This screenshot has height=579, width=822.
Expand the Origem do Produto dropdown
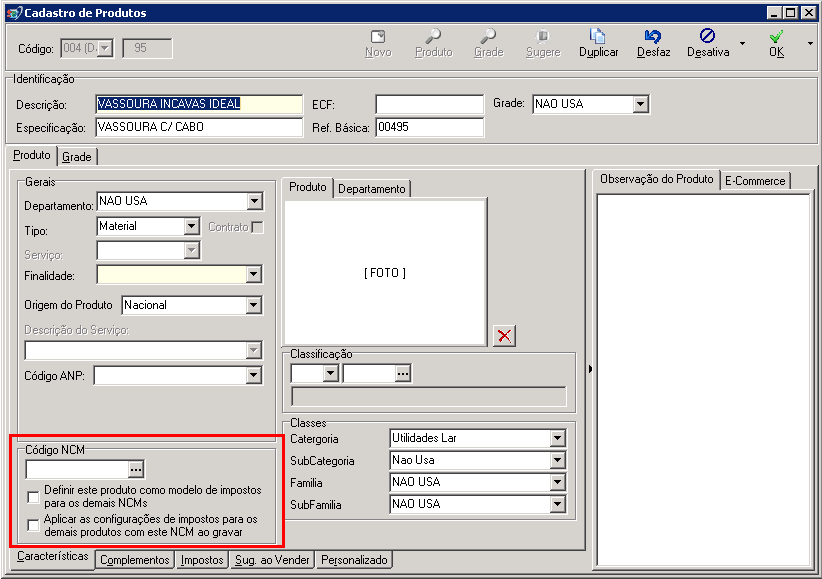[x=254, y=305]
